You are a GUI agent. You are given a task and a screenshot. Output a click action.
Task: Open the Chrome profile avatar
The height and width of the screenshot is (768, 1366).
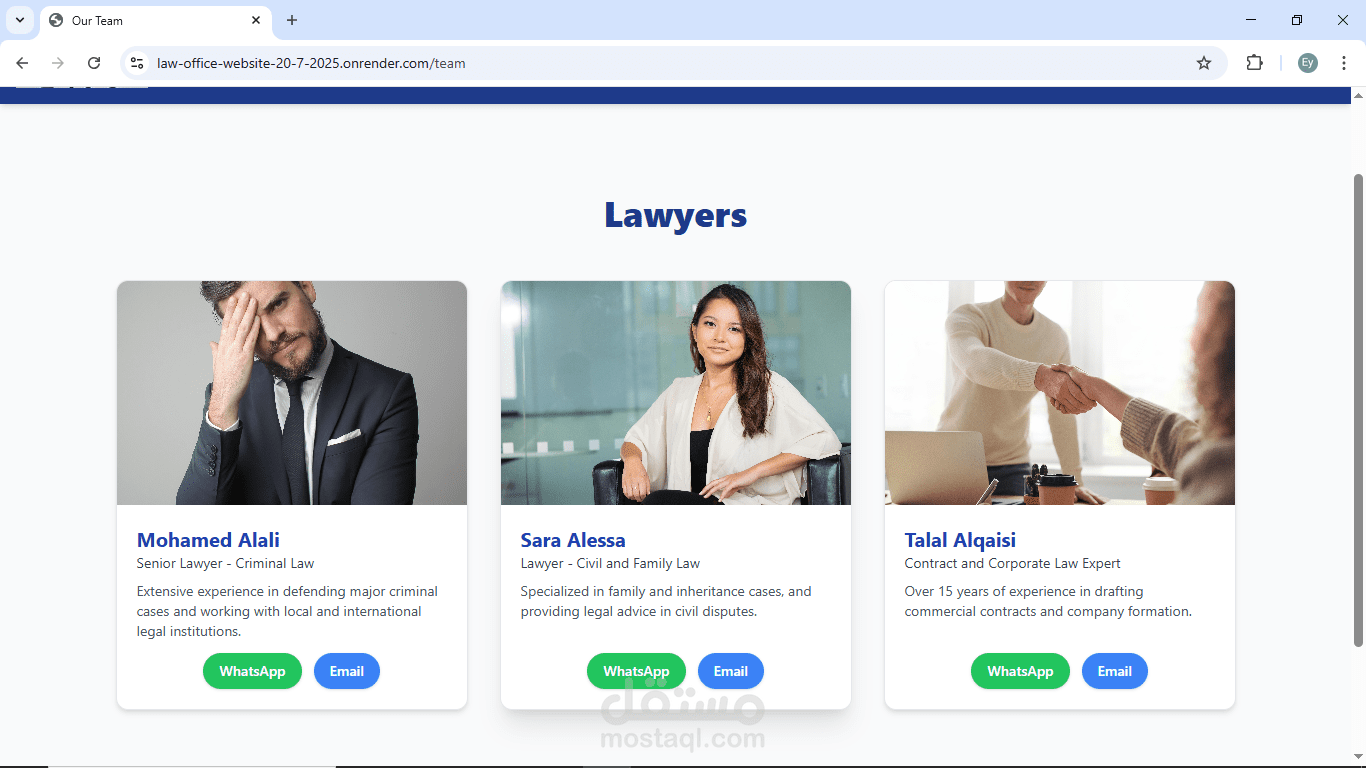[1308, 63]
